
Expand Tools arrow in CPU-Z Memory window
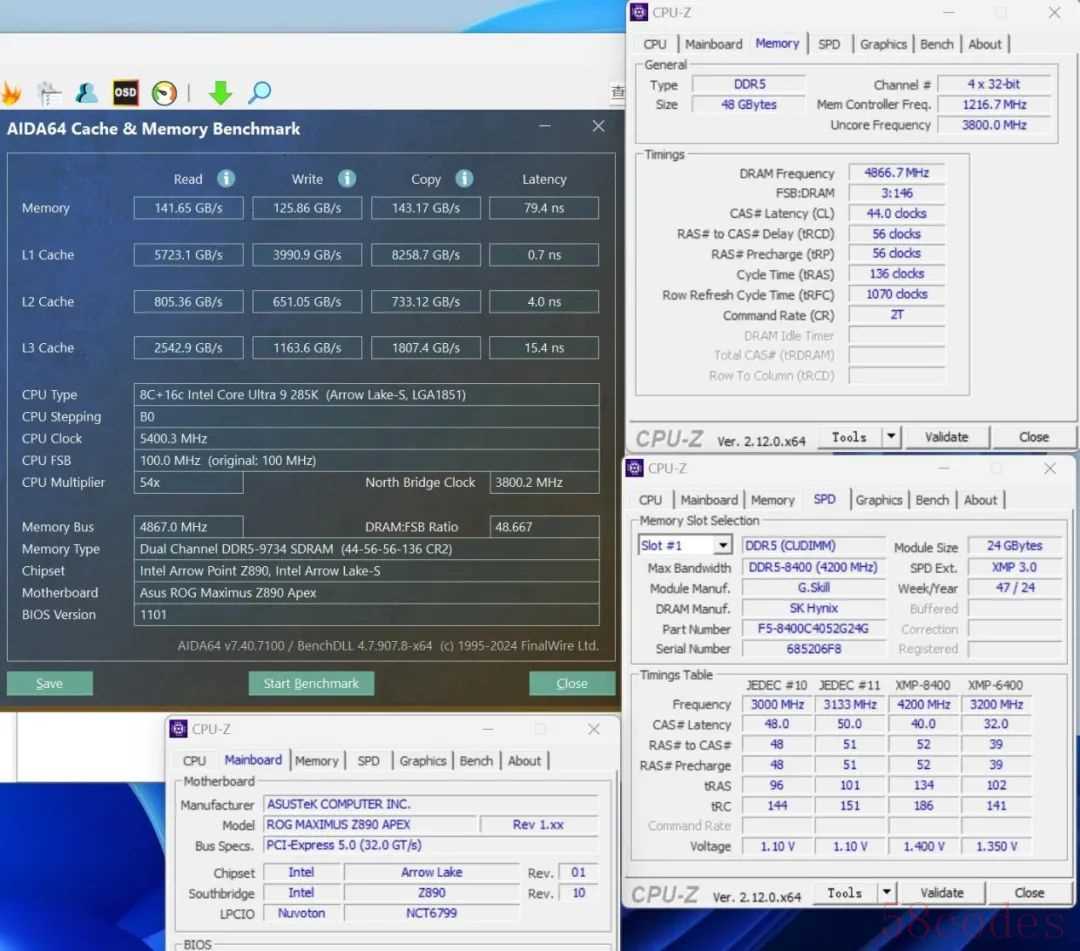point(891,437)
